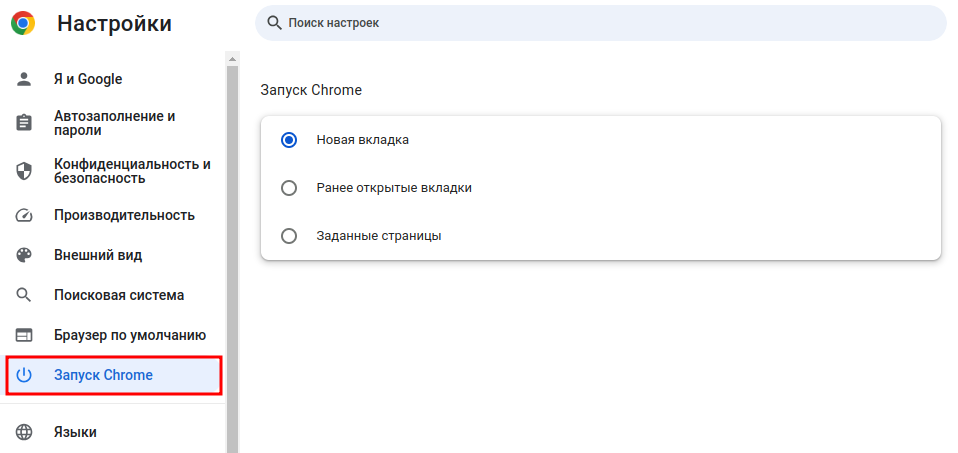Screen dimensions: 958x453
Task: Click the shield icon for Конфиденциальность и безопасность
Action: [x=24, y=171]
